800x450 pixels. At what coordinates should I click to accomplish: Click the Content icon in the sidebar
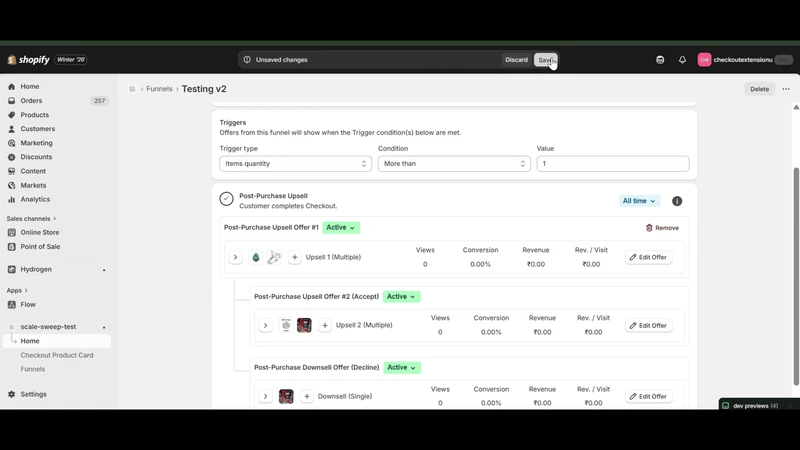(12, 171)
